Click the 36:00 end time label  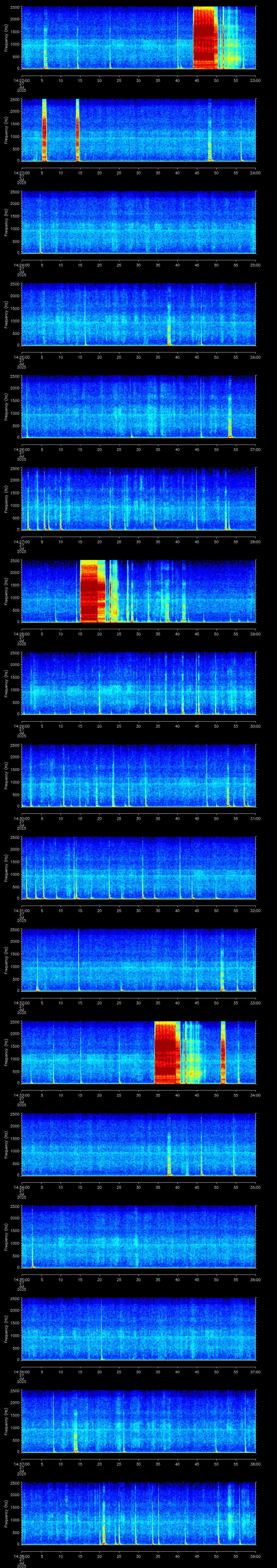coord(255,1279)
